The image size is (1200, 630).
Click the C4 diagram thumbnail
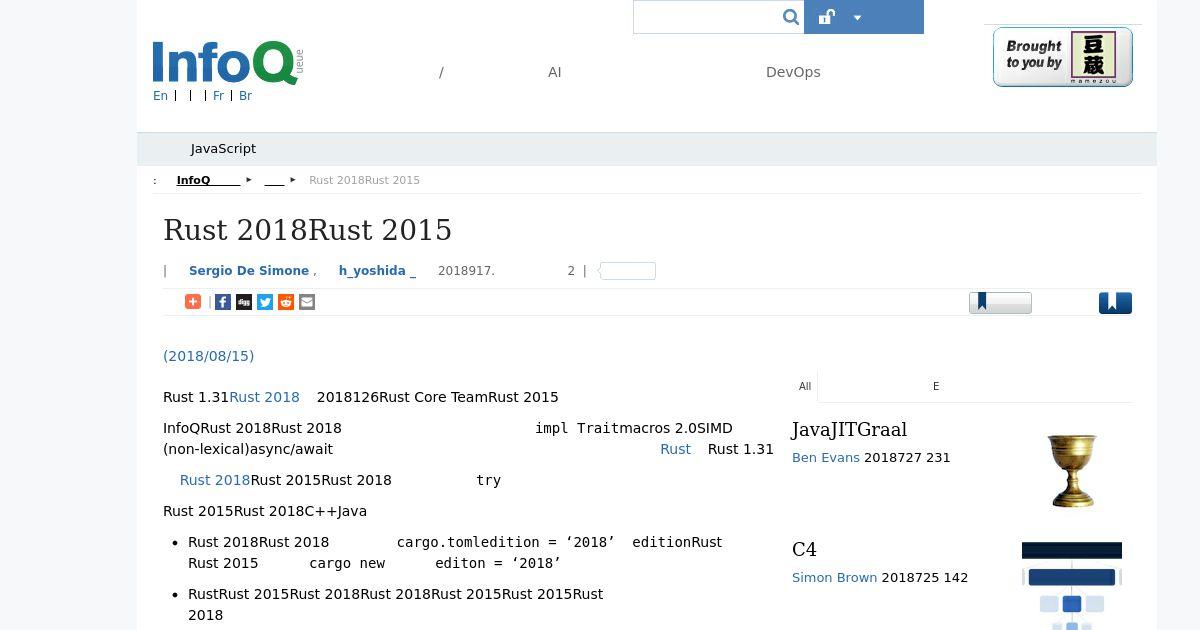1072,586
